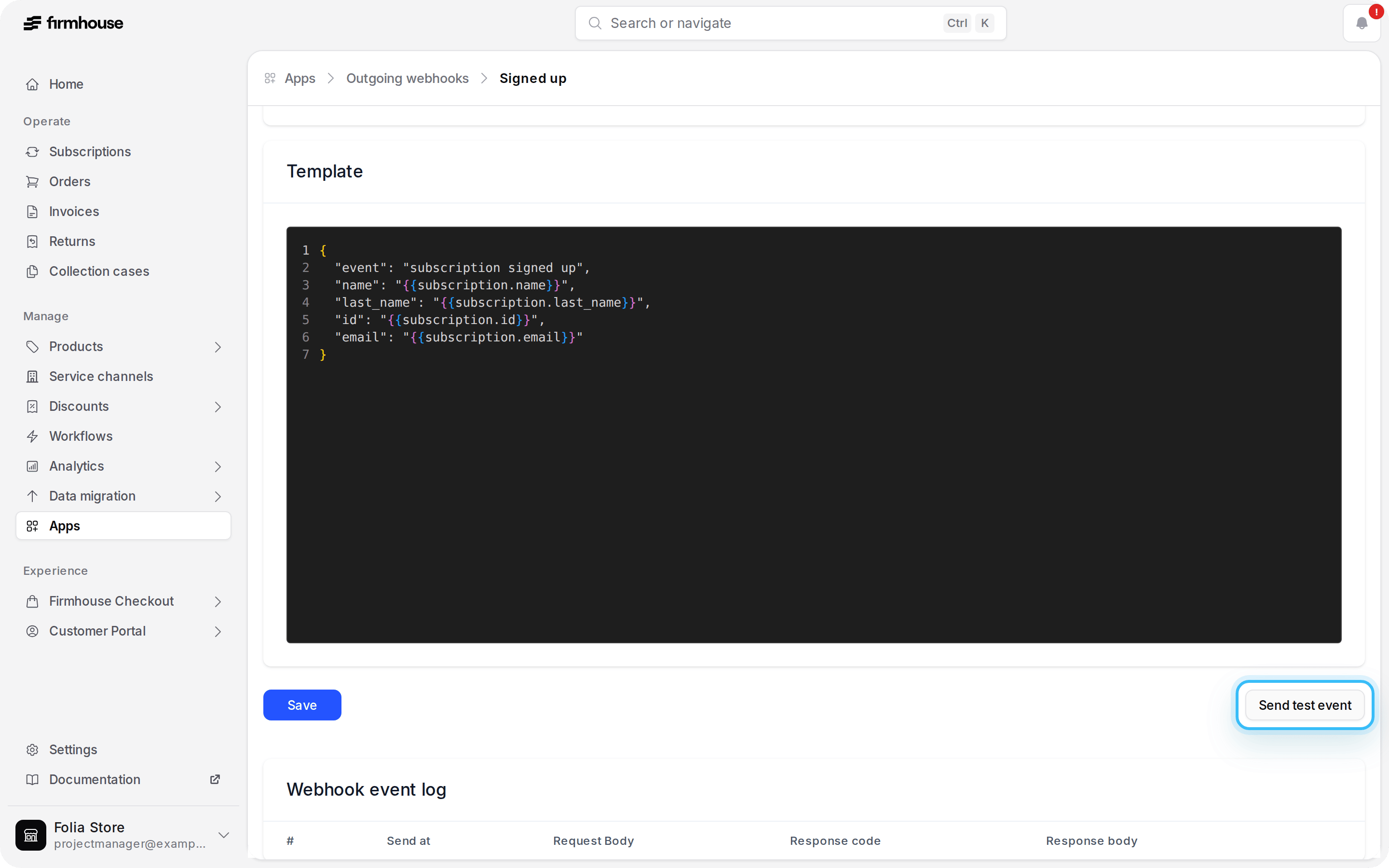This screenshot has height=868, width=1389.
Task: Click the Service channels building icon
Action: pyautogui.click(x=33, y=377)
